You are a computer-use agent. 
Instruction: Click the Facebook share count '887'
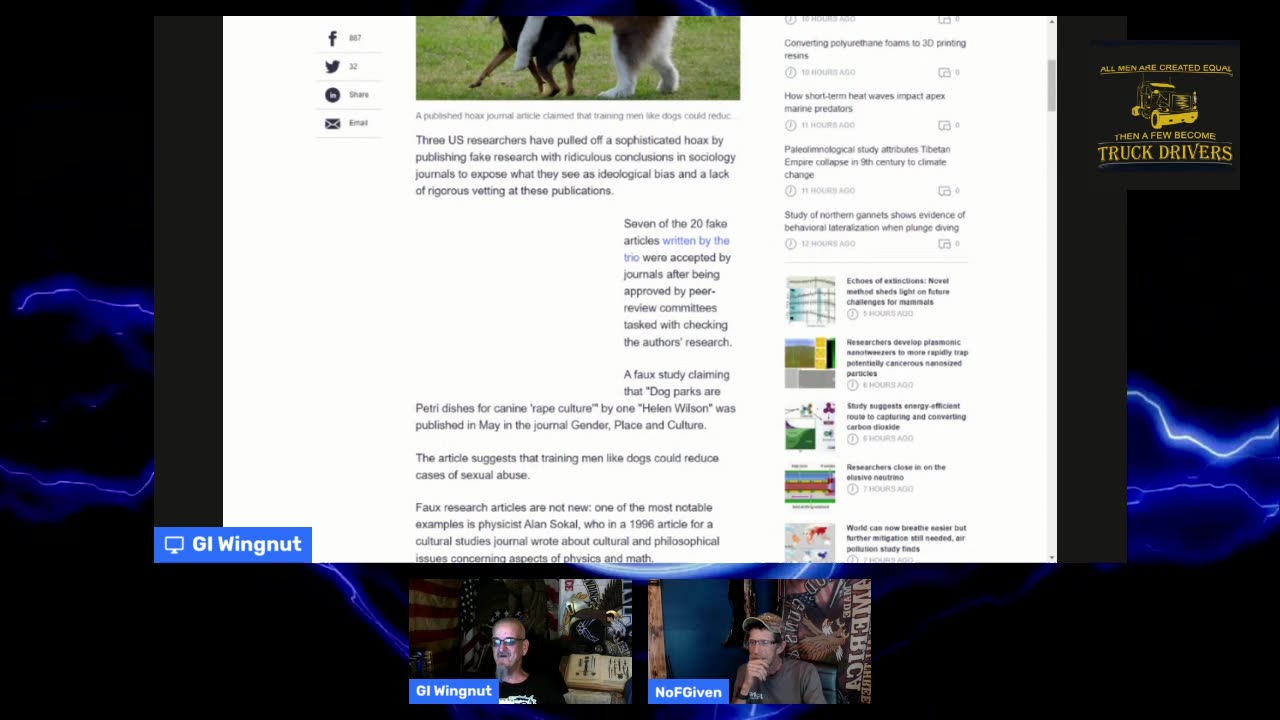click(355, 38)
